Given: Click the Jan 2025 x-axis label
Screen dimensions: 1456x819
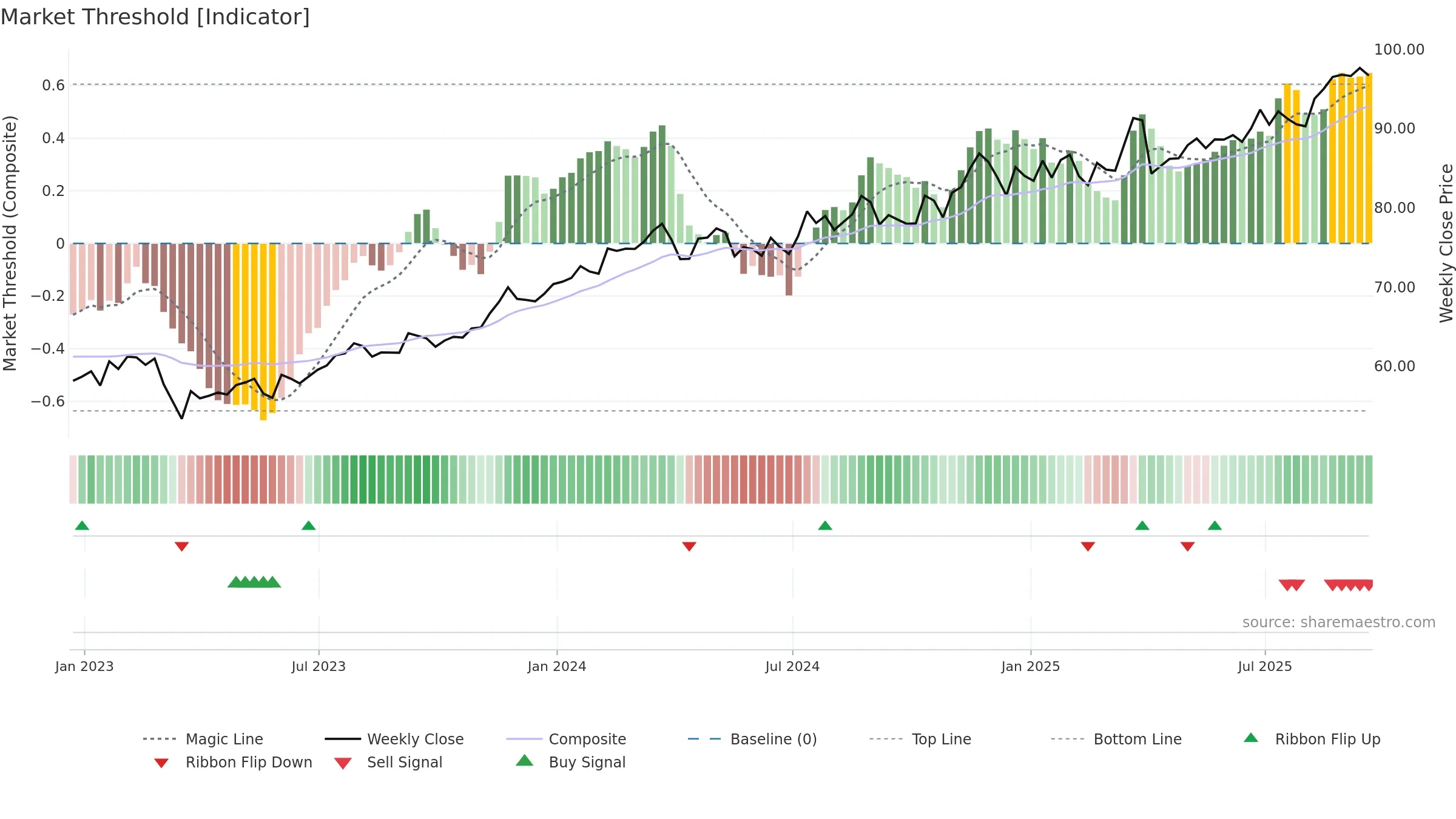Looking at the screenshot, I should click(1031, 666).
